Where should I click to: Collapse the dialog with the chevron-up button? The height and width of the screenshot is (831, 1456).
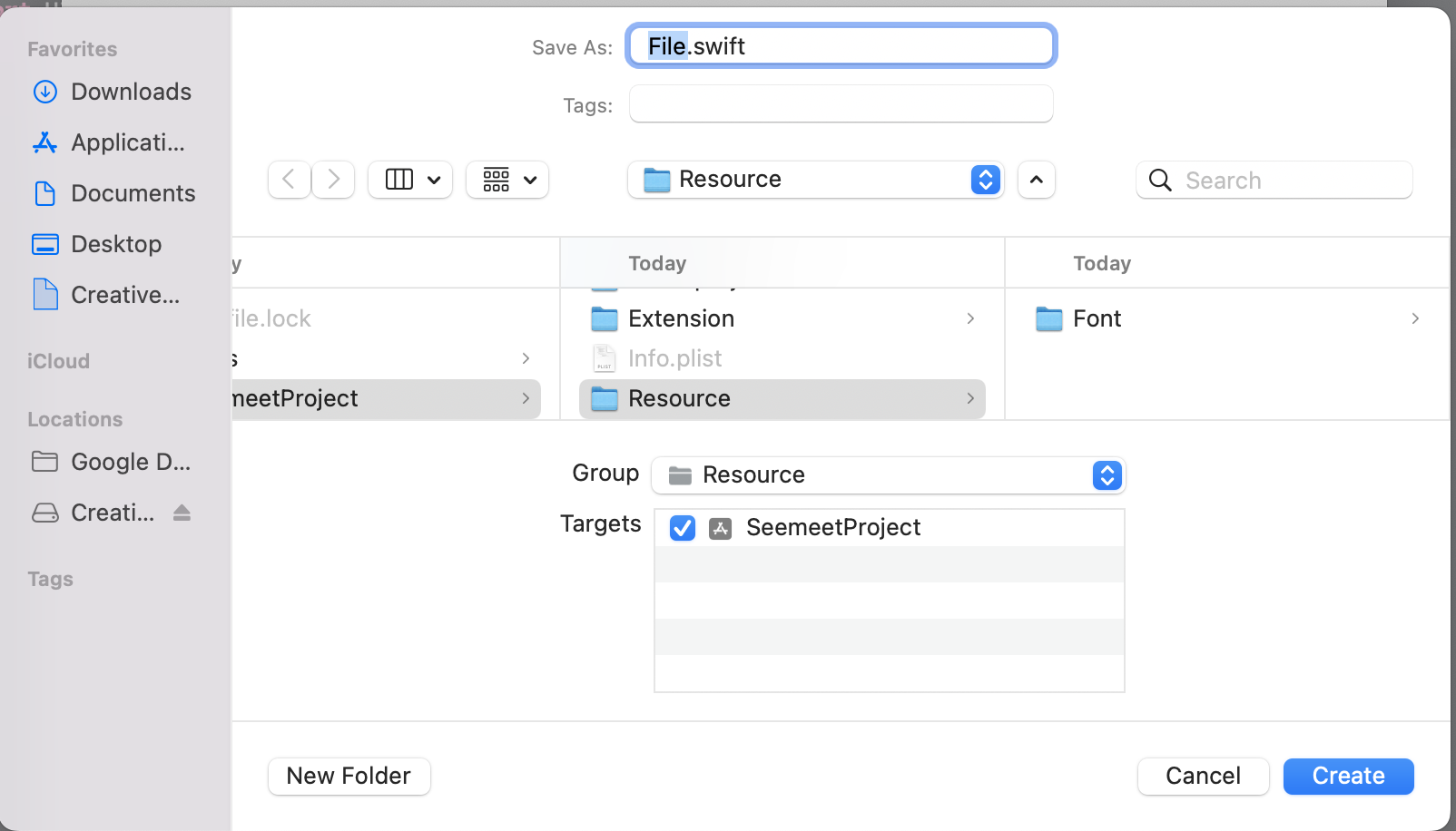1036,180
